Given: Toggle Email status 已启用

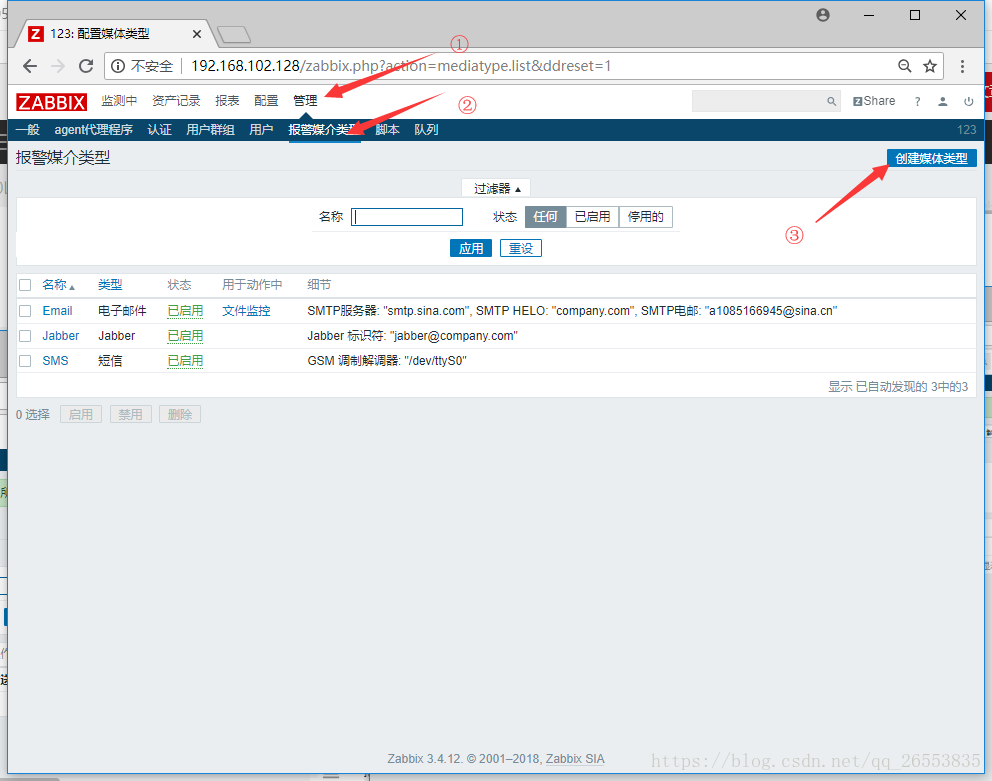Looking at the screenshot, I should [x=185, y=311].
